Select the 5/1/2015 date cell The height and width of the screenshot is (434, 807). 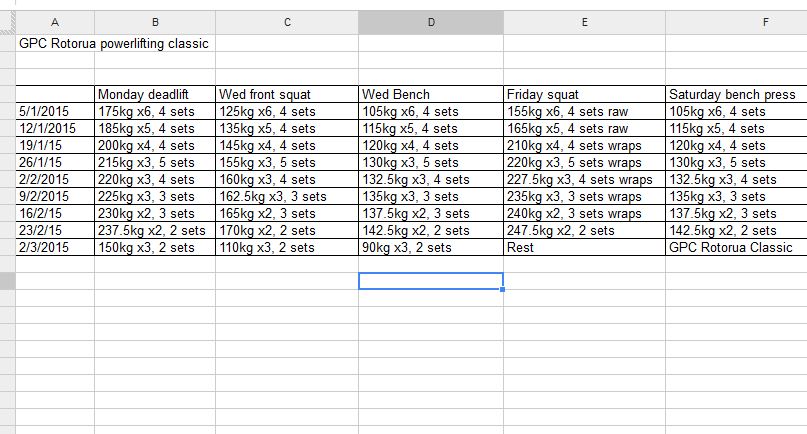[x=55, y=112]
